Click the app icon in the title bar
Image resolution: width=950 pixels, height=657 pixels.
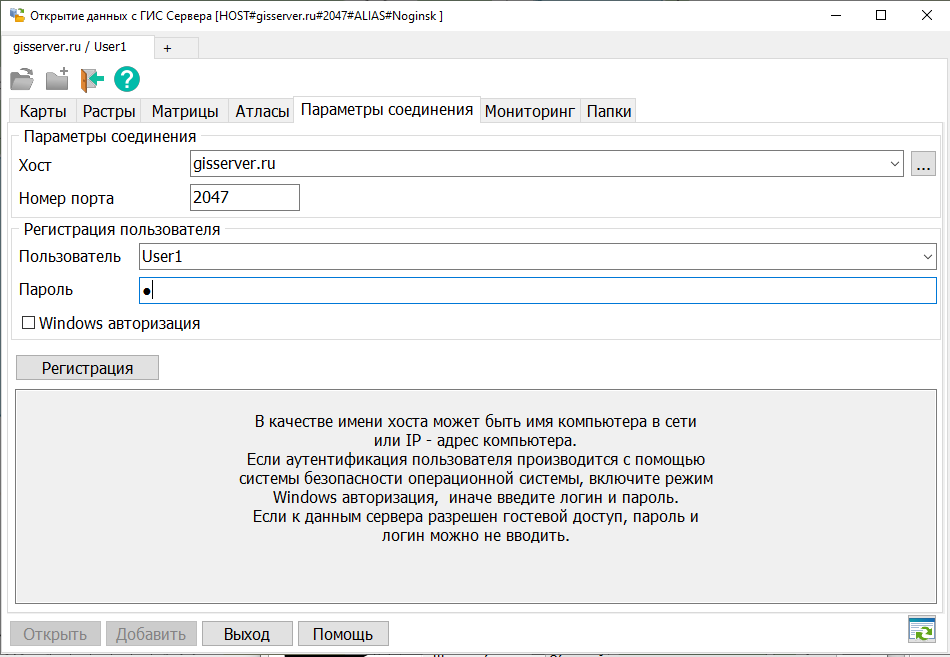click(x=16, y=15)
